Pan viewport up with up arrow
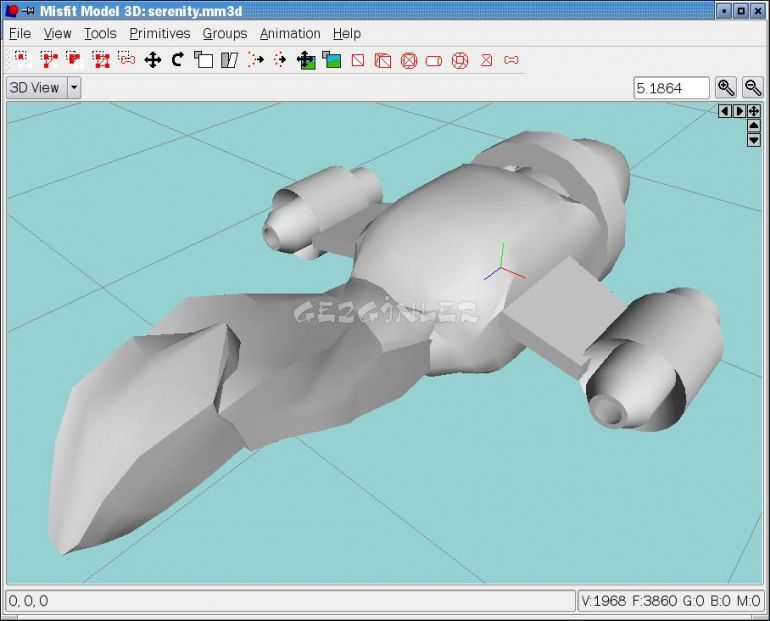Image resolution: width=770 pixels, height=621 pixels. 754,126
